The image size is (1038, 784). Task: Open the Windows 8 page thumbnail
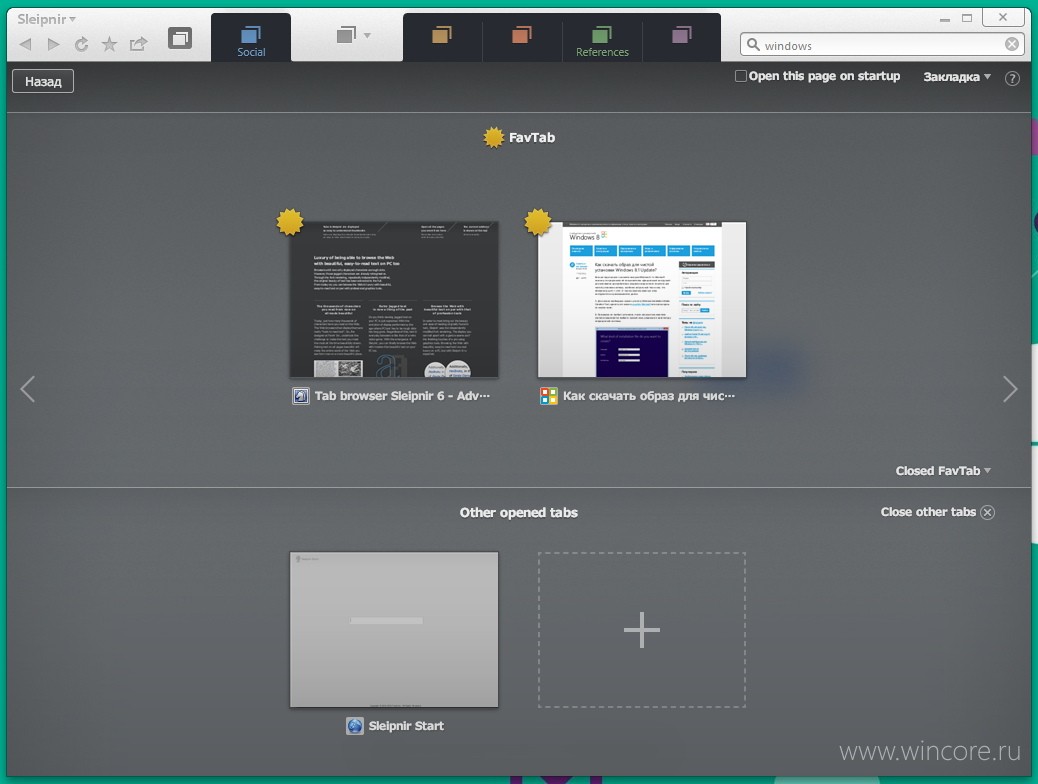point(641,299)
